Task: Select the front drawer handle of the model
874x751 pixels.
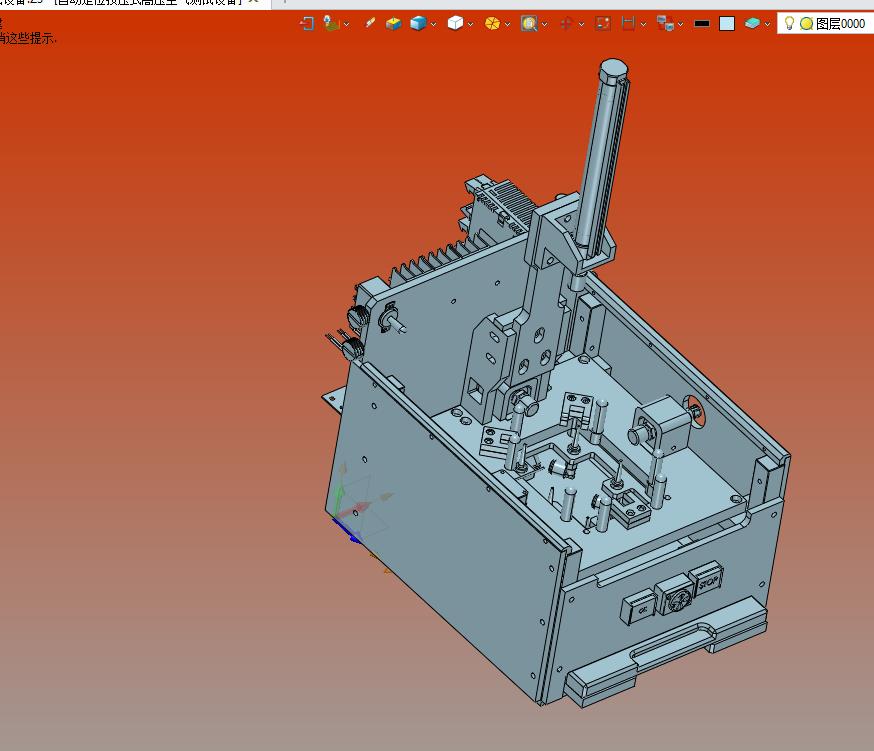Action: click(667, 650)
